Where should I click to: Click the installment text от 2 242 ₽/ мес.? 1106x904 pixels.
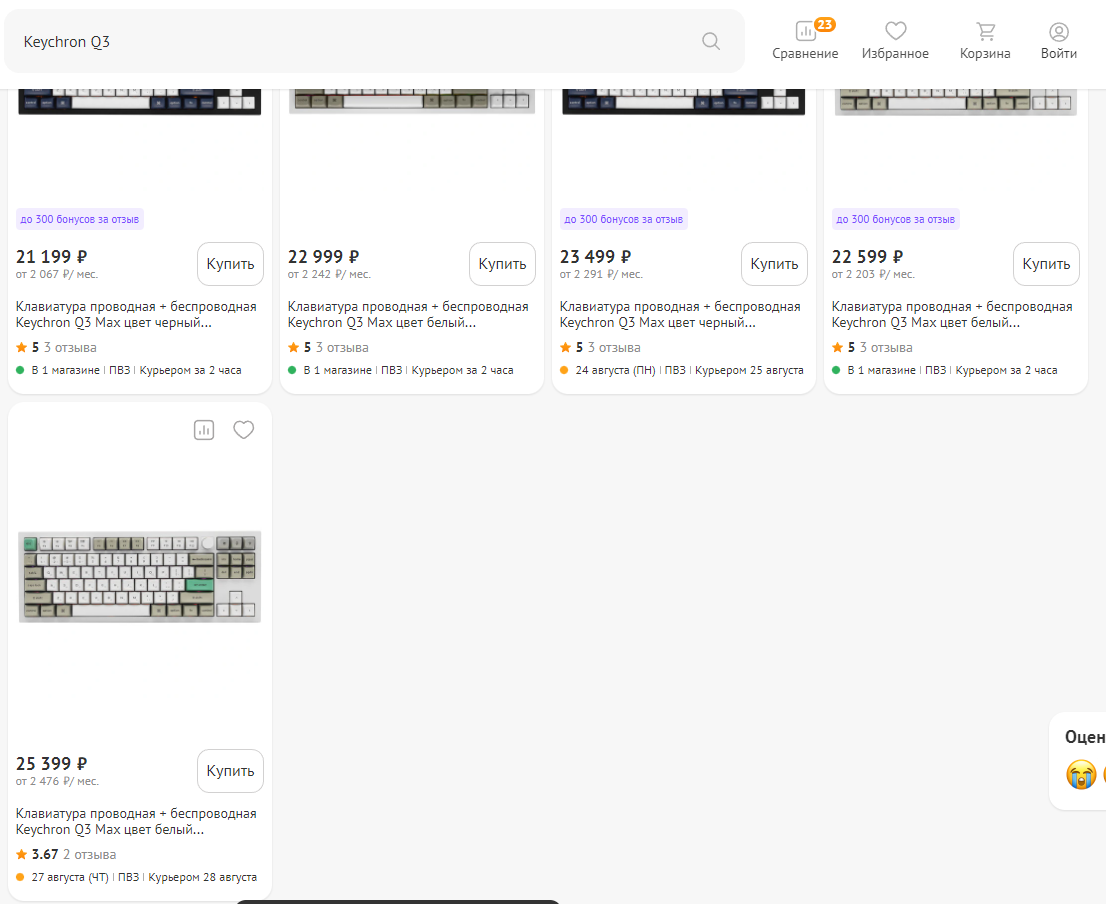click(329, 274)
